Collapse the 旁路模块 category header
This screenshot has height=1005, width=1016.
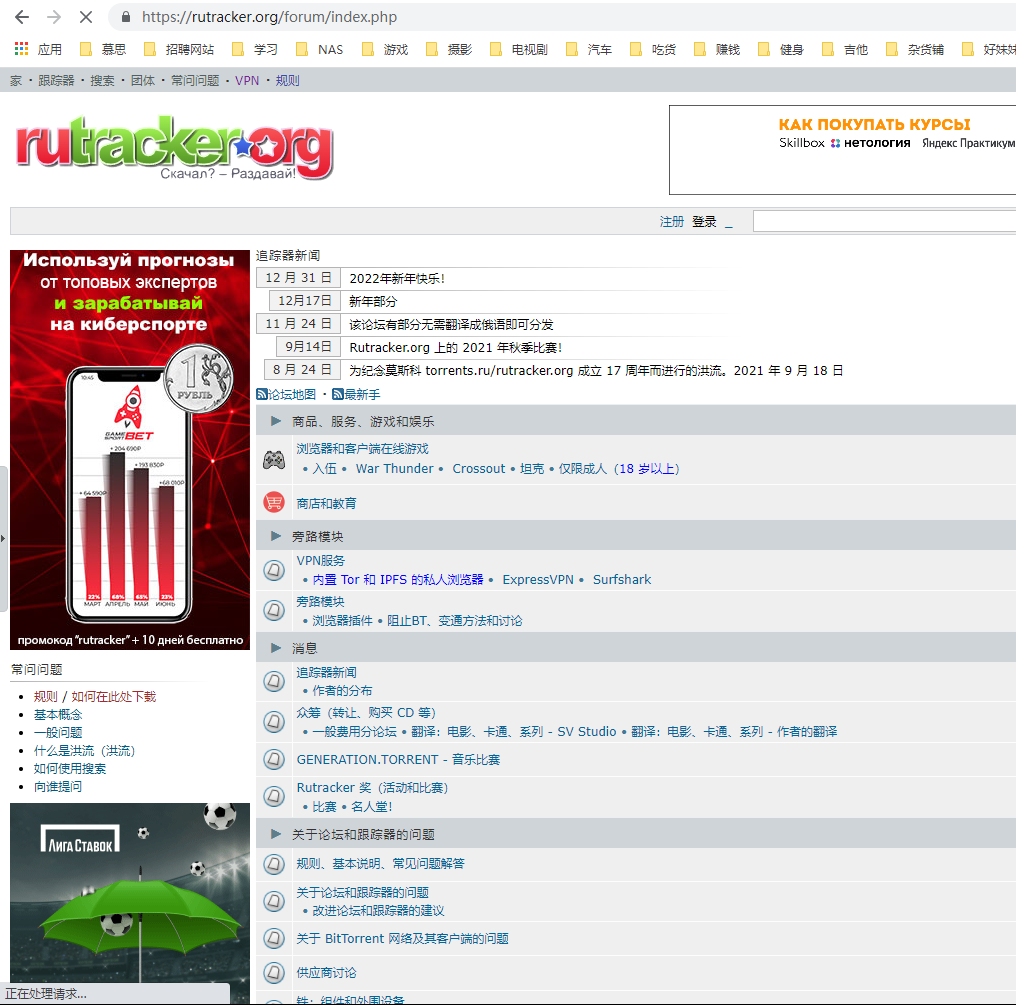(276, 537)
